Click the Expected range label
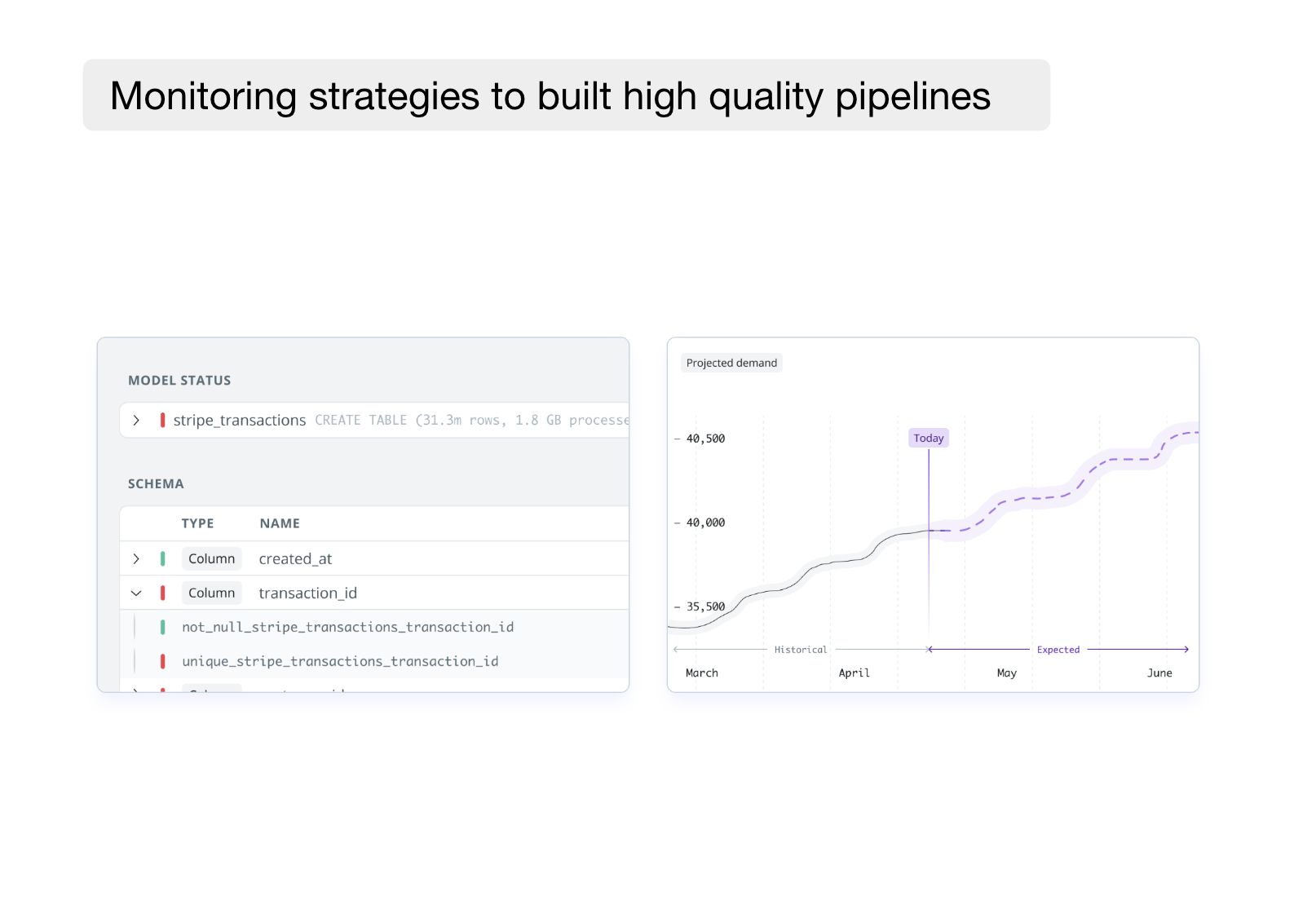Screen dimensions: 1316x913 [x=1058, y=651]
